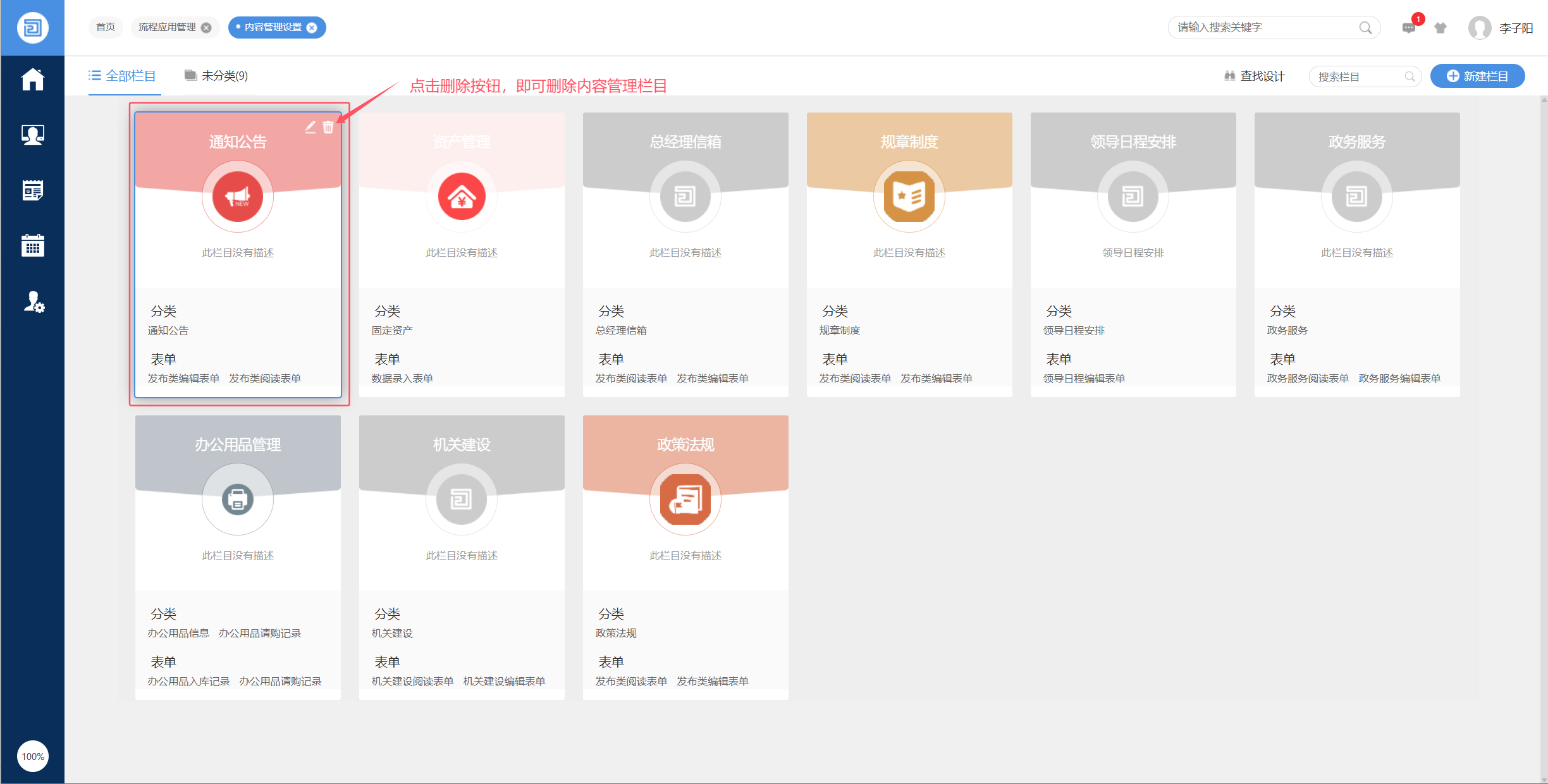Click the user settings icon in sidebar
Image resolution: width=1548 pixels, height=784 pixels.
click(x=33, y=302)
